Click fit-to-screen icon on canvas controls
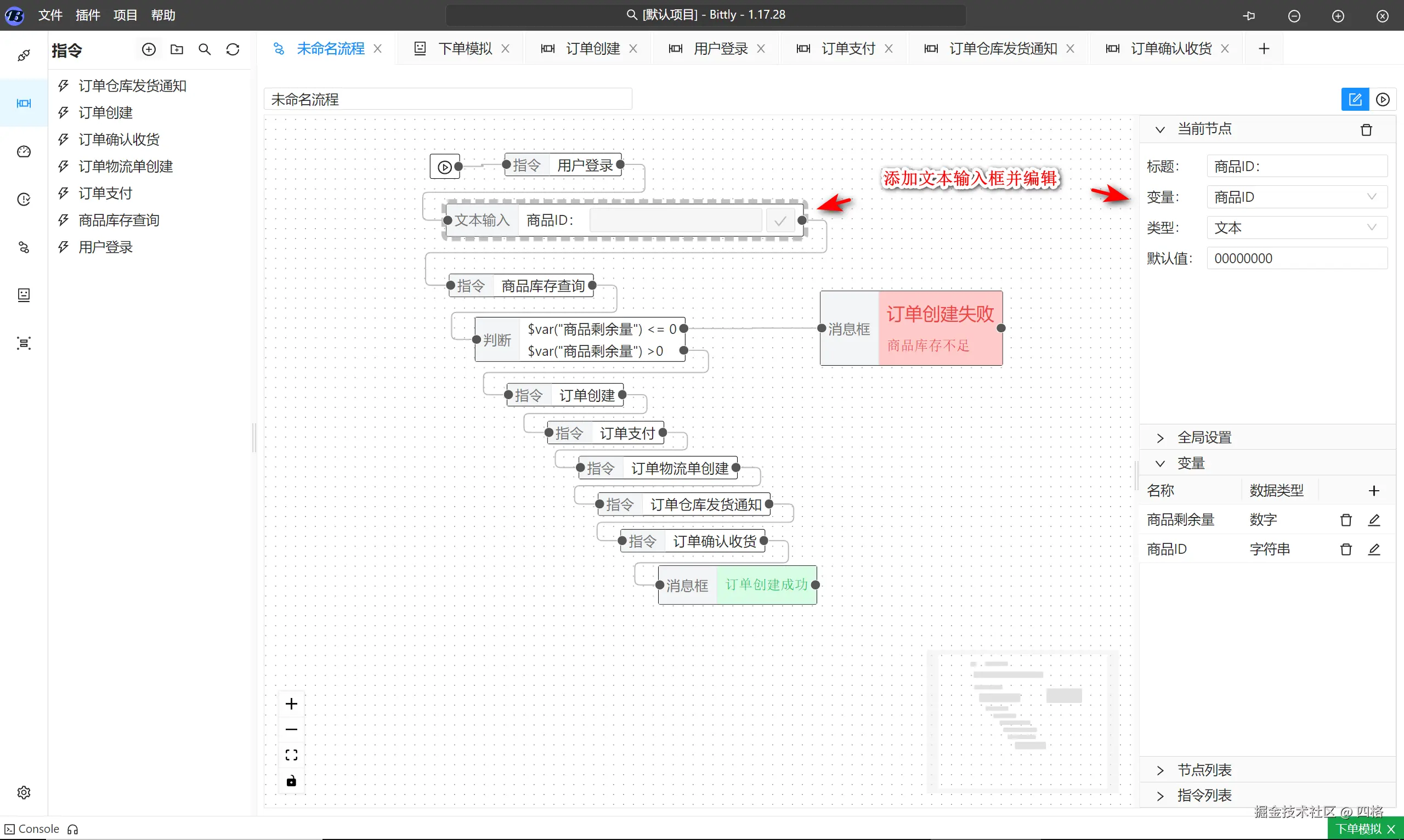The width and height of the screenshot is (1404, 840). pyautogui.click(x=291, y=755)
